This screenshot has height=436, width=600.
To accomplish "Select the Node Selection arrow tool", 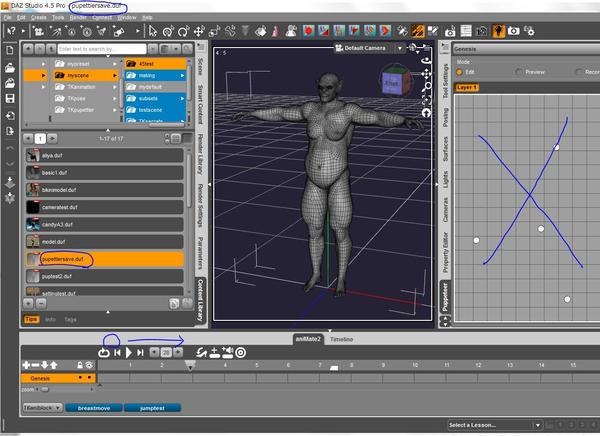I will [x=153, y=31].
